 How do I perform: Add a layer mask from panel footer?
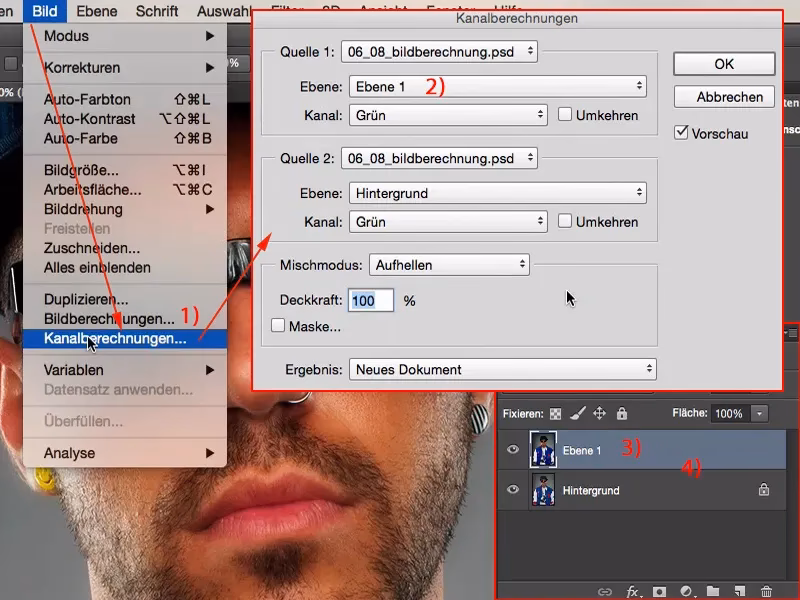[x=660, y=592]
